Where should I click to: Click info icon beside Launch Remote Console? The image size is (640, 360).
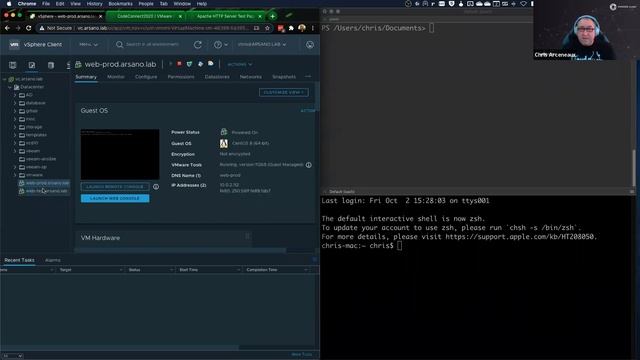pos(156,187)
